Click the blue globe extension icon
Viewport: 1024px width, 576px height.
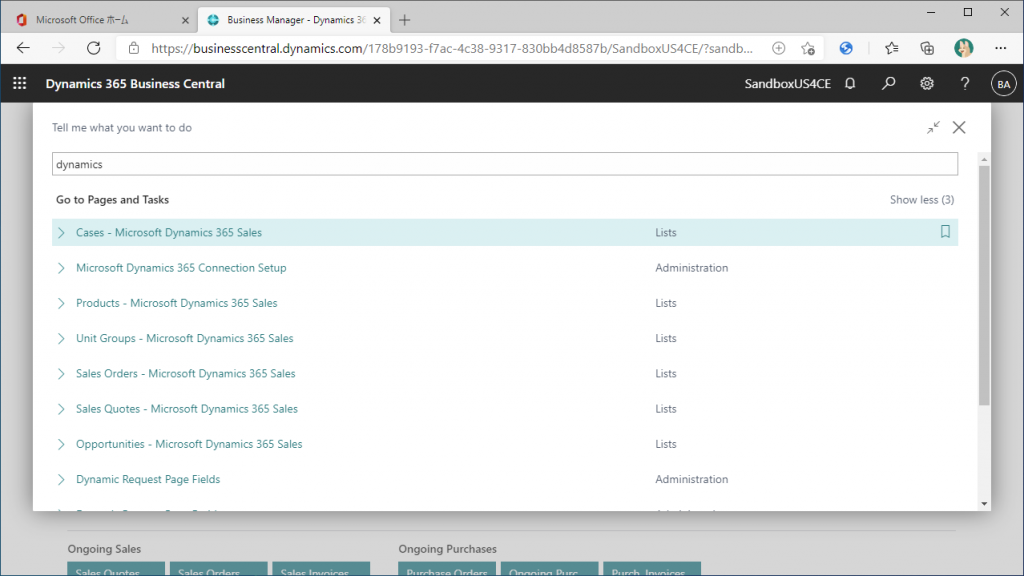[846, 48]
